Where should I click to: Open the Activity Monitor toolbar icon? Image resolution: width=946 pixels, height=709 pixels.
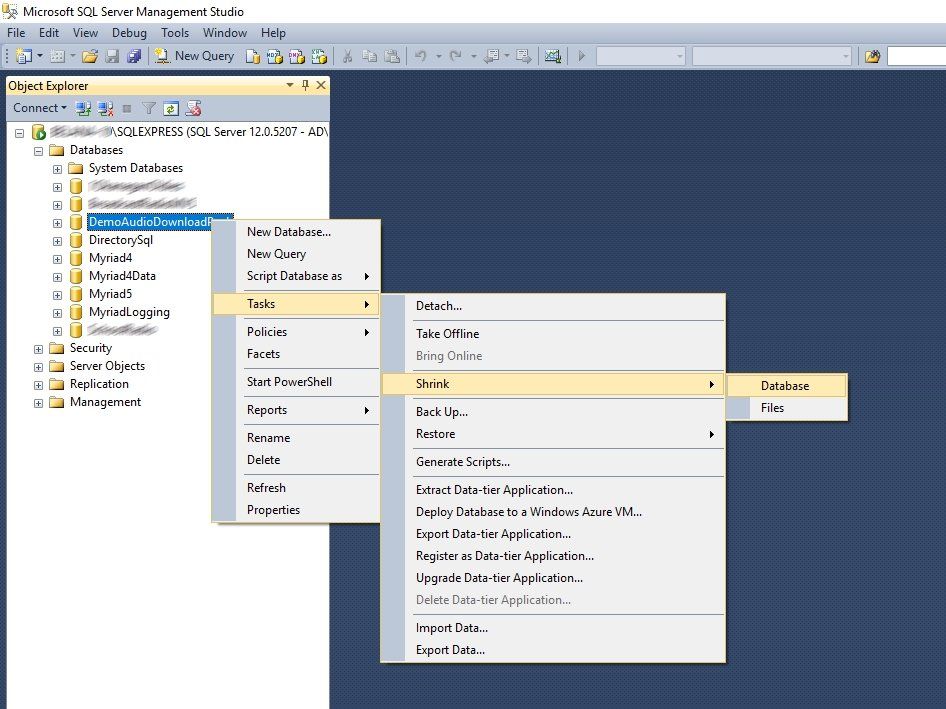coord(553,56)
